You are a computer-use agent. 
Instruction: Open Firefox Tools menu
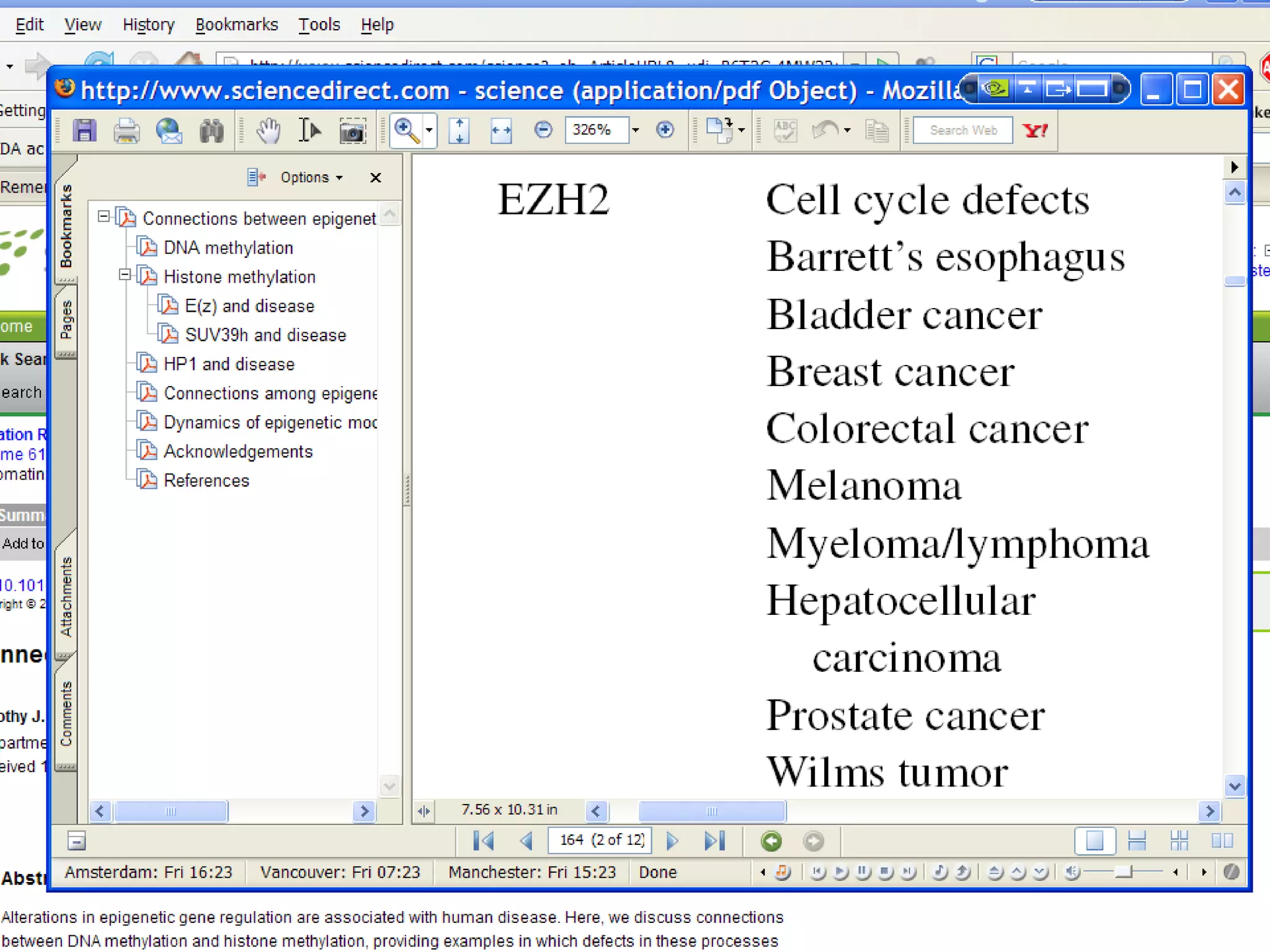pos(319,25)
